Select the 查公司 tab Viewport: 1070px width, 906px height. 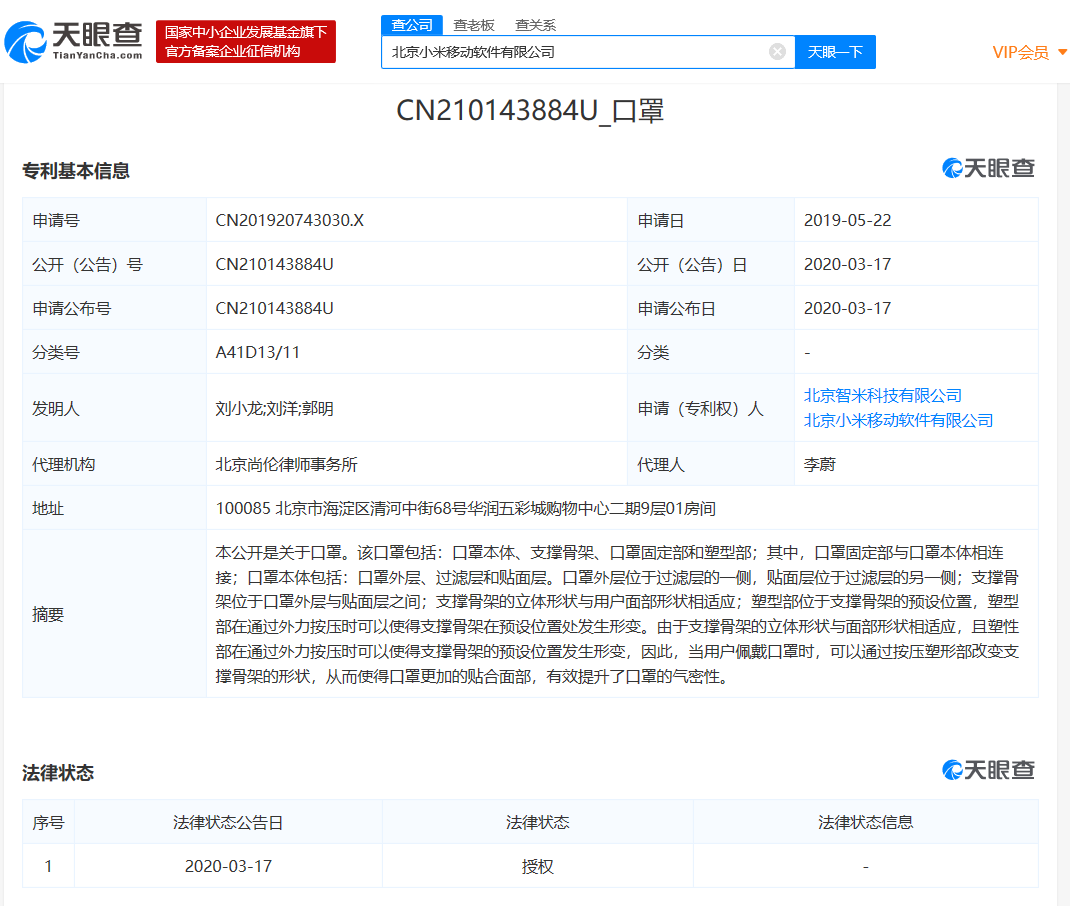[412, 25]
